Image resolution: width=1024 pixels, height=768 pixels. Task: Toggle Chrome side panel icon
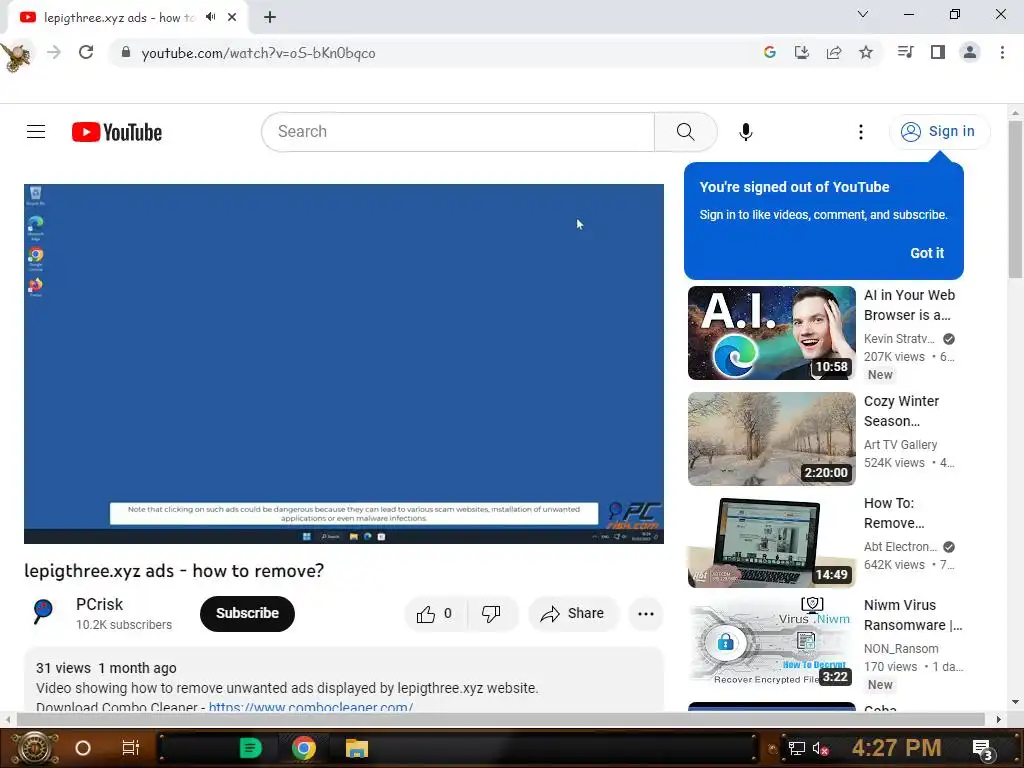coord(938,52)
